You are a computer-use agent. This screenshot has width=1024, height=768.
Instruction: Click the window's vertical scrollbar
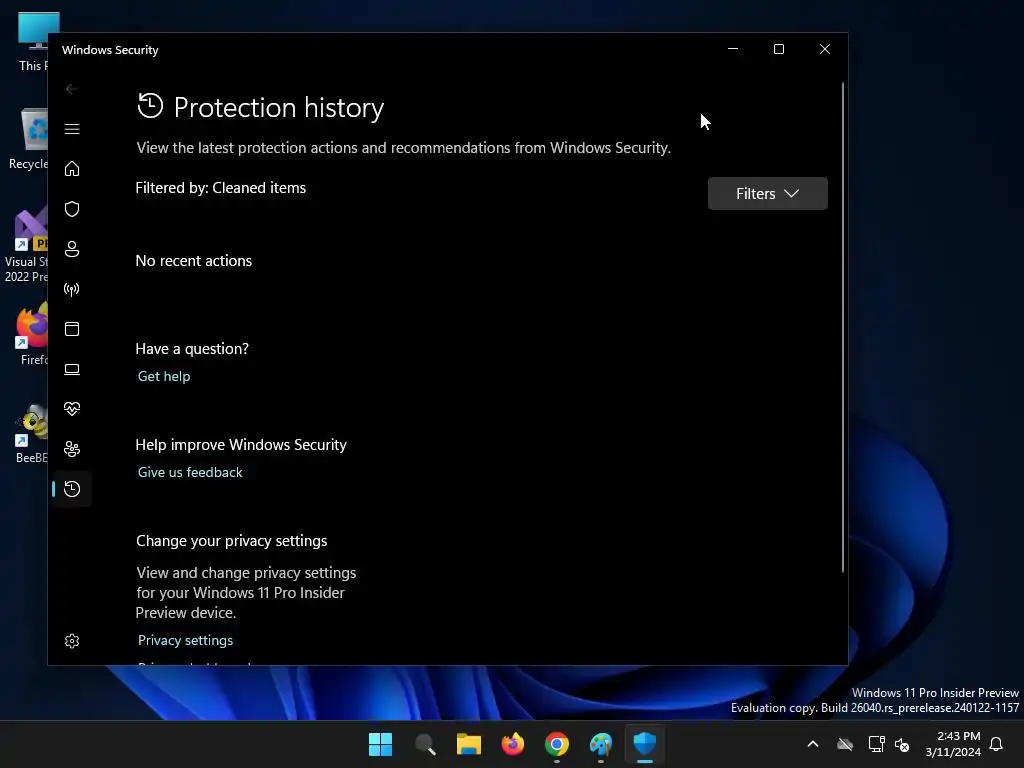click(x=842, y=327)
